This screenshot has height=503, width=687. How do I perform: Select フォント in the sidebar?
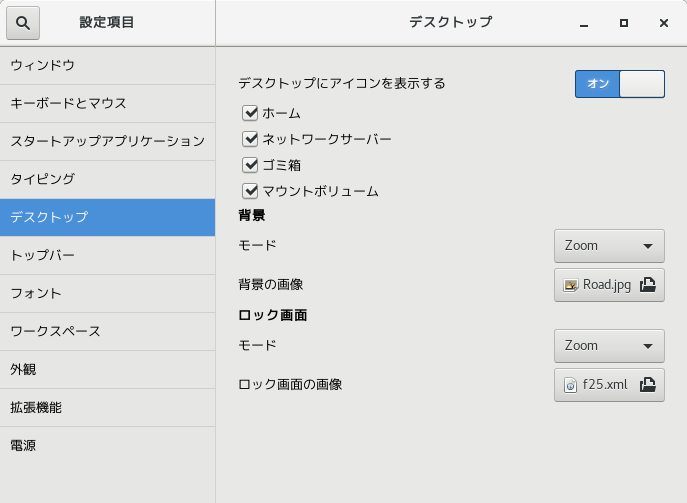pos(107,294)
